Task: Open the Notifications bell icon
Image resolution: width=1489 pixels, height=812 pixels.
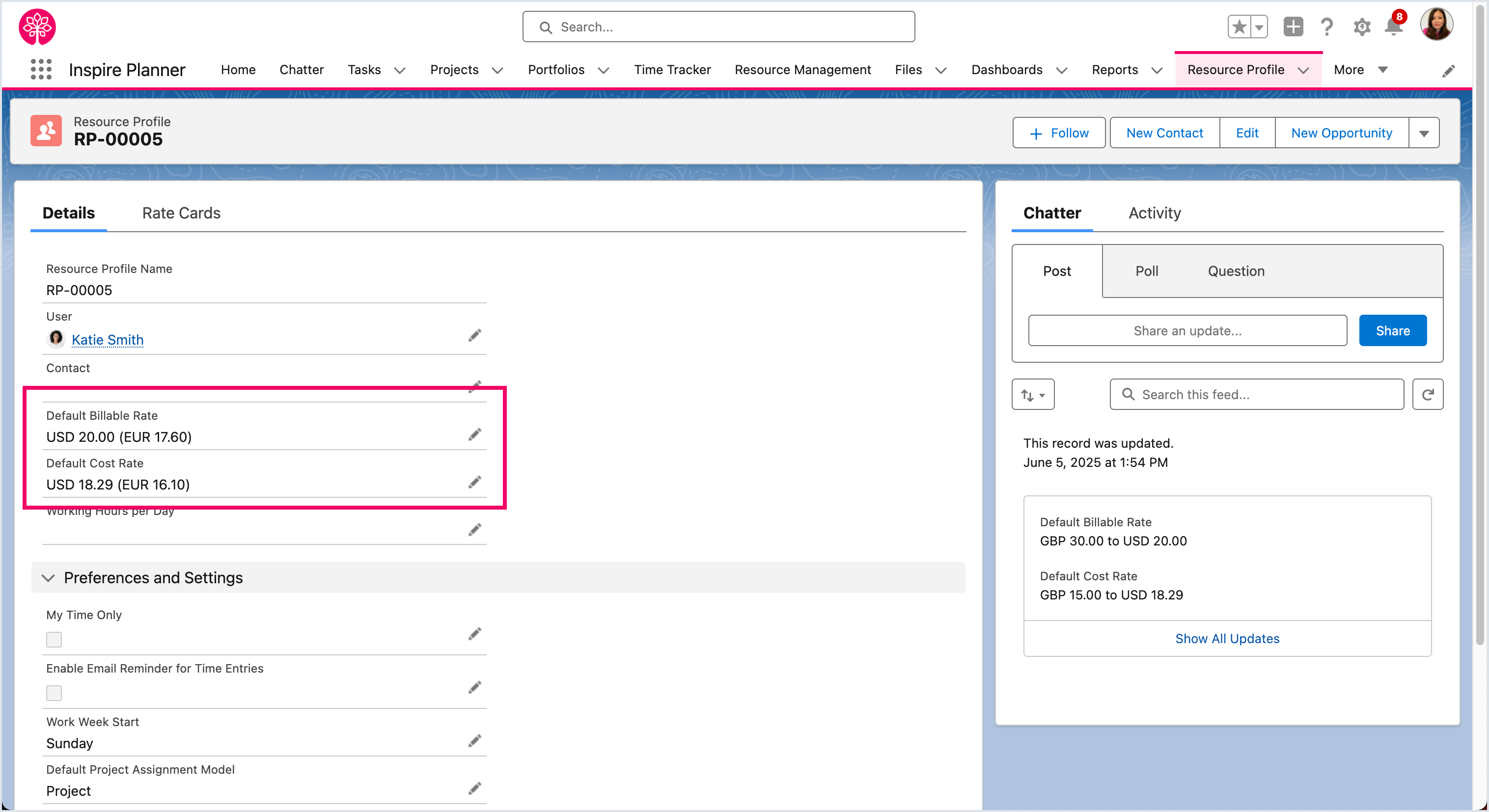Action: click(1394, 27)
